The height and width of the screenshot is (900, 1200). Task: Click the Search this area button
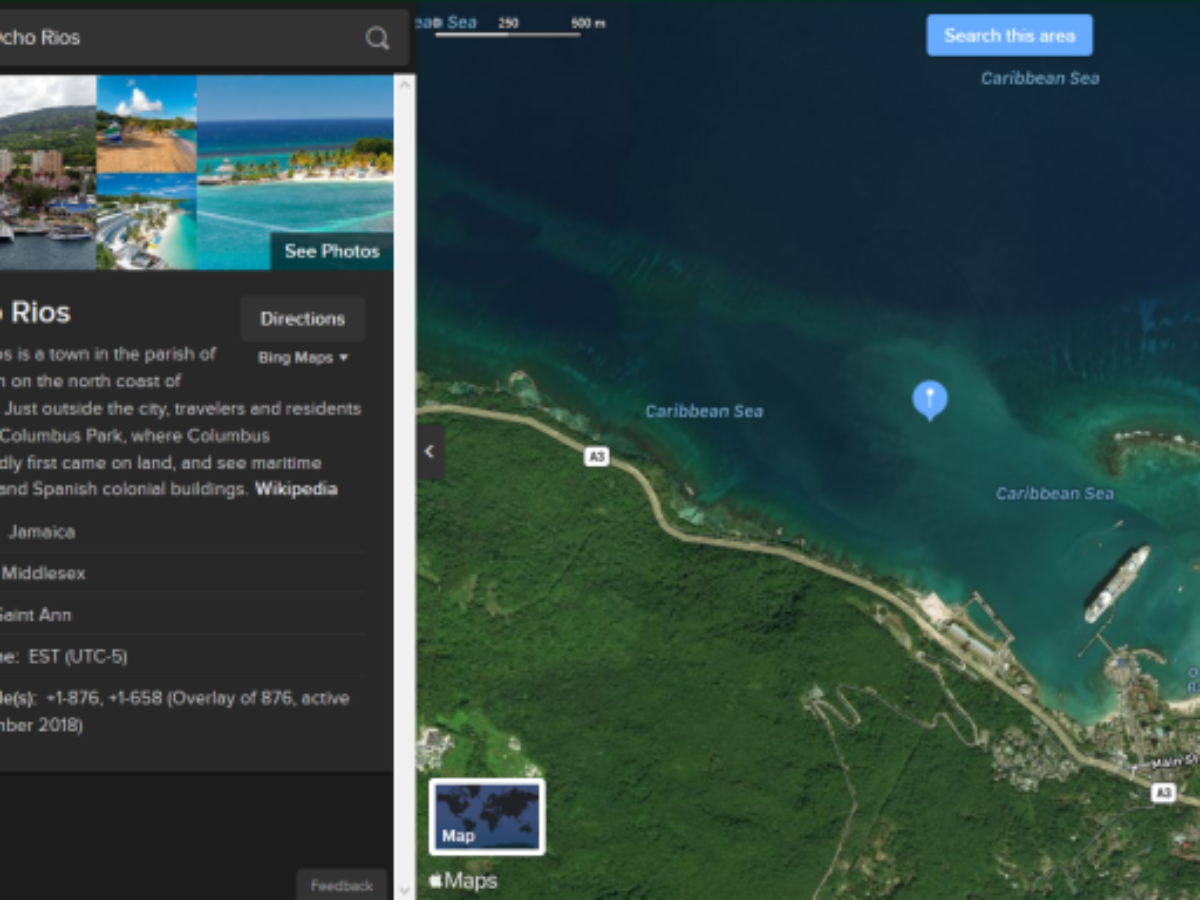click(1009, 35)
